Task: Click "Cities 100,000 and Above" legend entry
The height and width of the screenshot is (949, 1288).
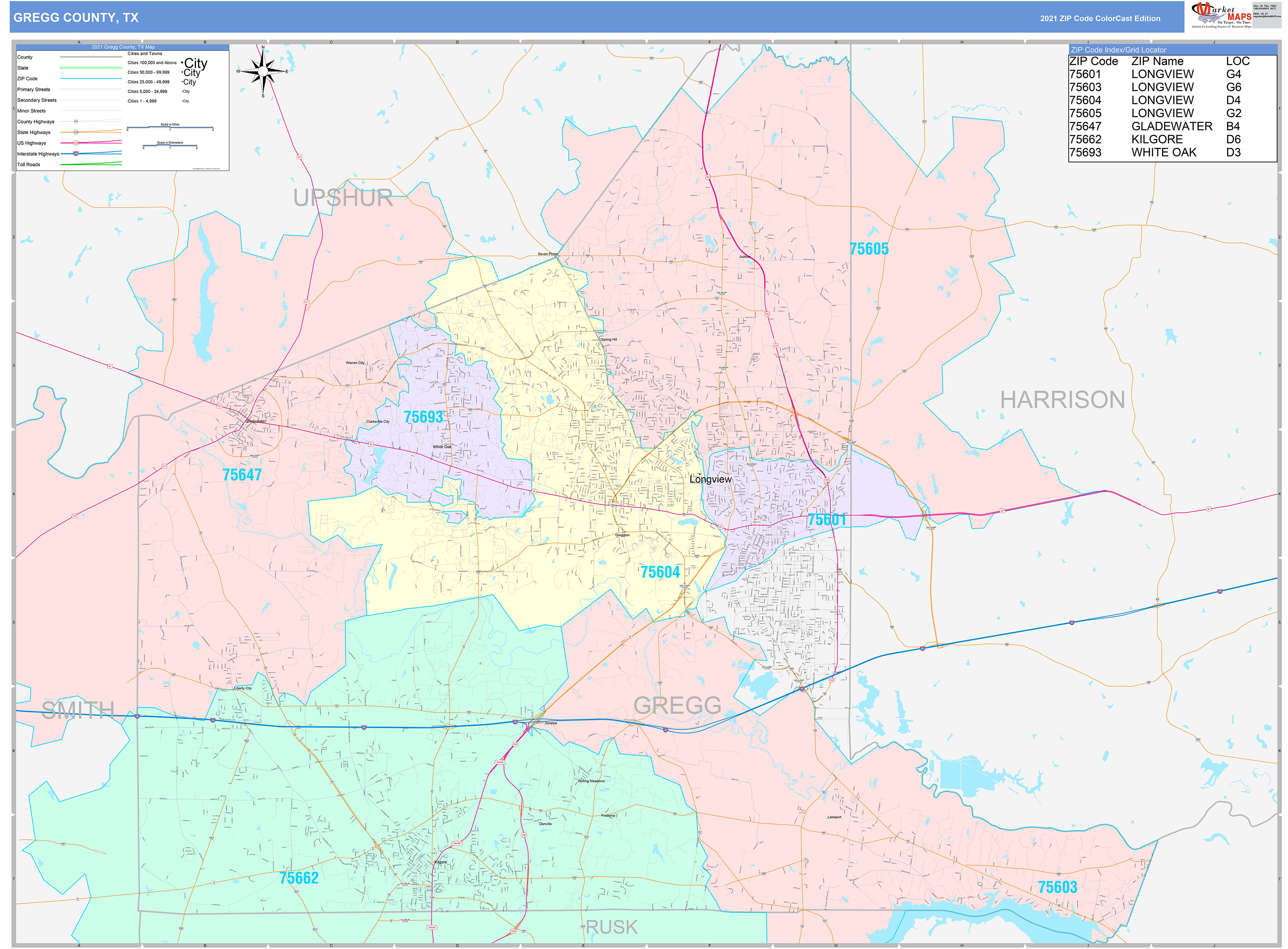Action: click(152, 63)
